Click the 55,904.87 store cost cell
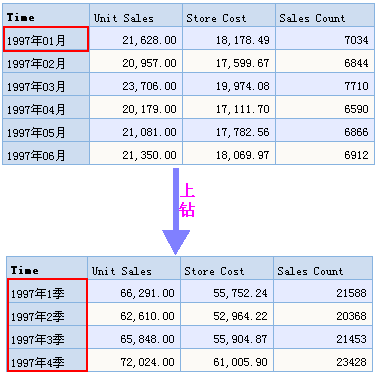Image resolution: width=377 pixels, height=378 pixels. tap(227, 337)
